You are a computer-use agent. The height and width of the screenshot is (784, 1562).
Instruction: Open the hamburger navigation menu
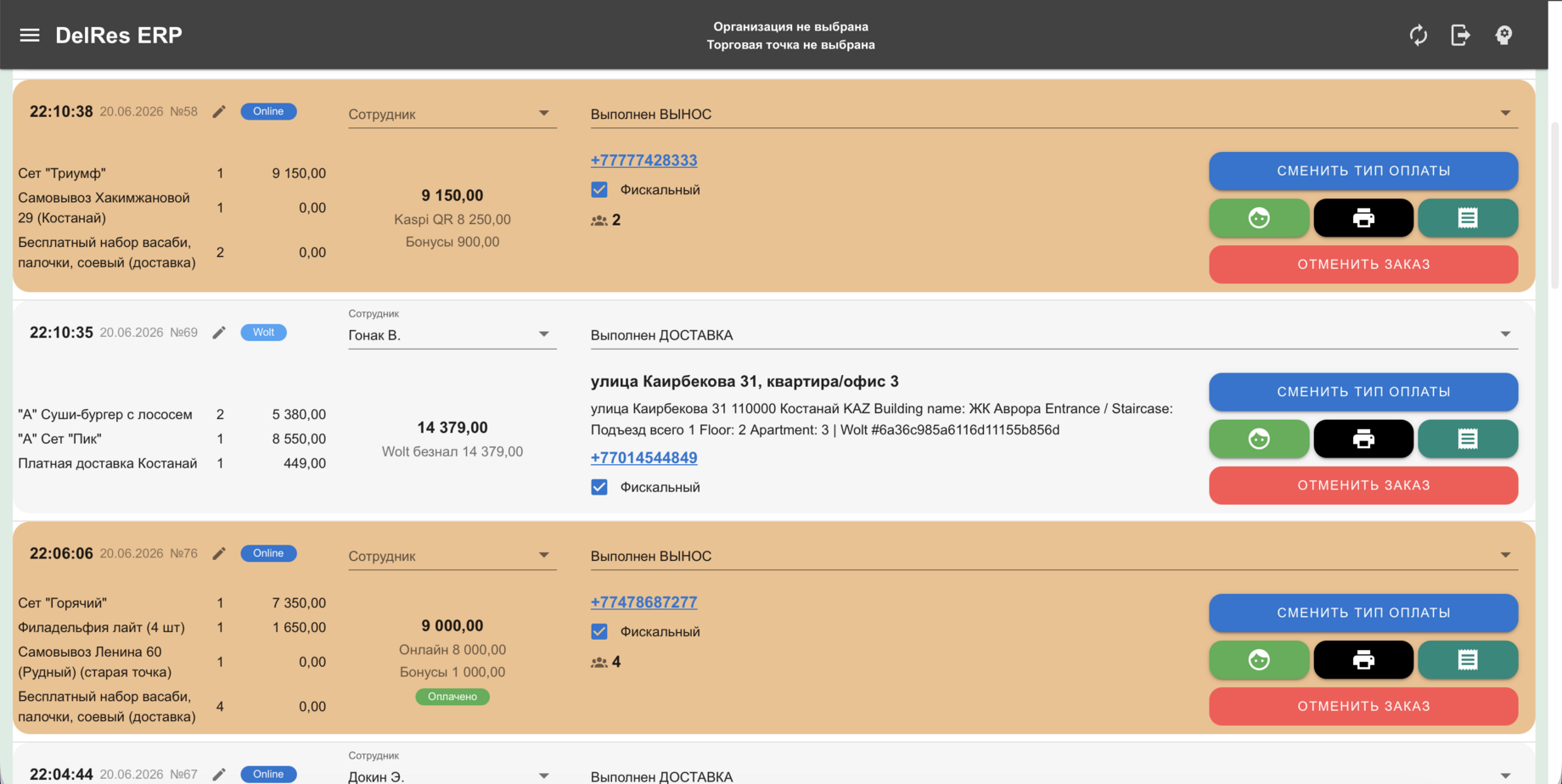[30, 35]
